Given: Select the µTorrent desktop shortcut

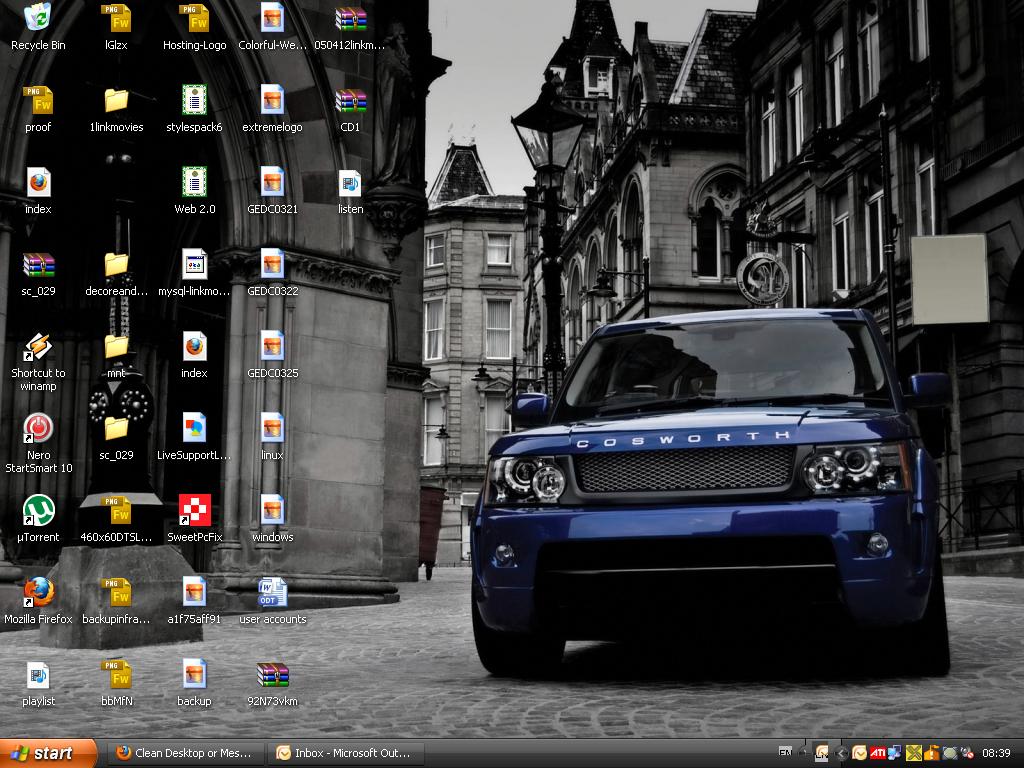Looking at the screenshot, I should (38, 510).
